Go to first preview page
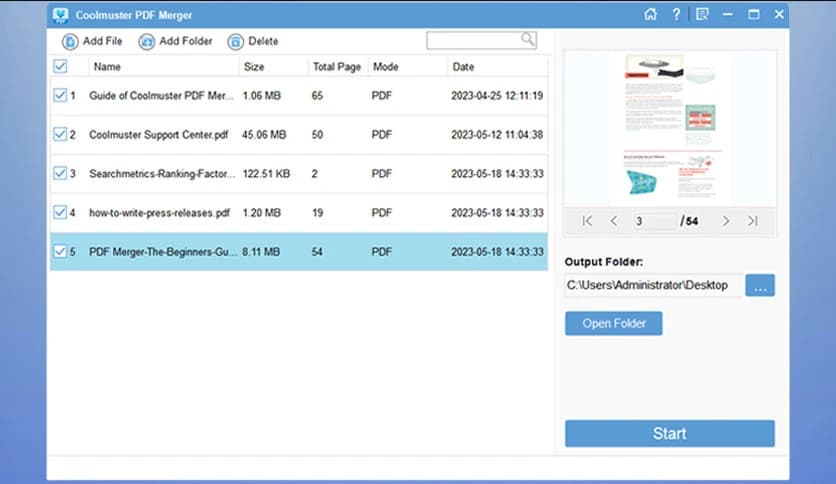Screen dimensions: 836x484 point(587,221)
